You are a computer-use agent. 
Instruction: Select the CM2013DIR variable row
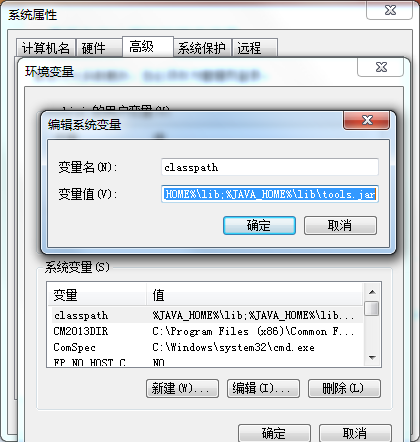(207, 331)
